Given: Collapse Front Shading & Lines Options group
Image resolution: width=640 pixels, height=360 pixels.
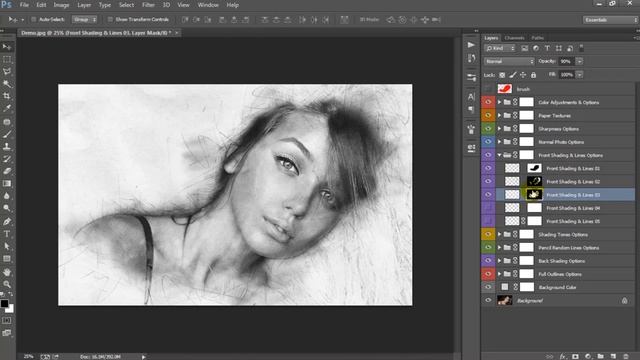Looking at the screenshot, I should (x=499, y=155).
